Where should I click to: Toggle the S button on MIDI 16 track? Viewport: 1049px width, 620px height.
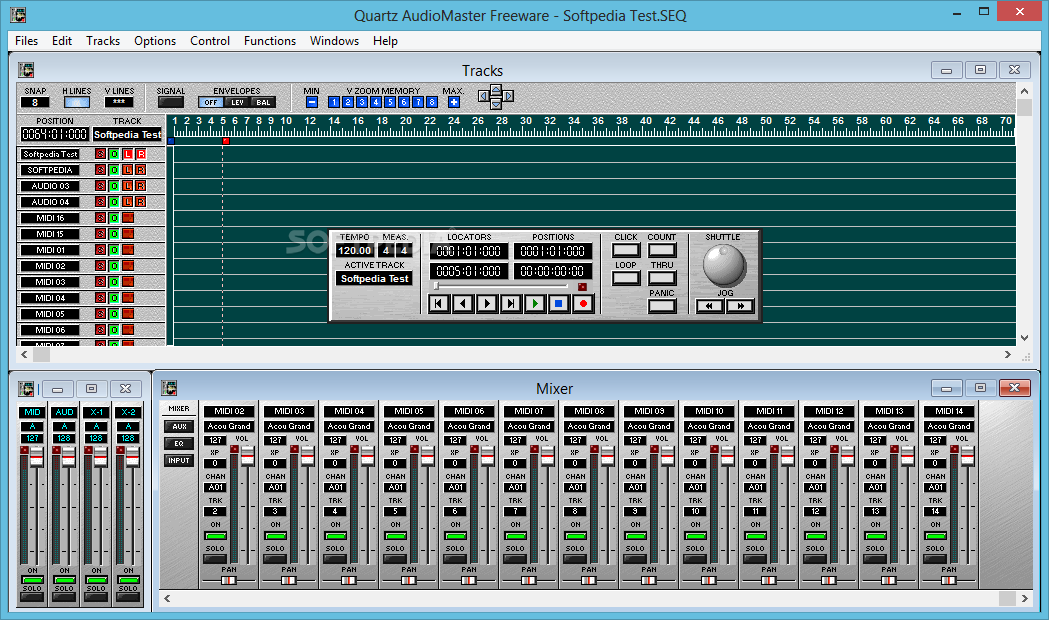pos(100,218)
